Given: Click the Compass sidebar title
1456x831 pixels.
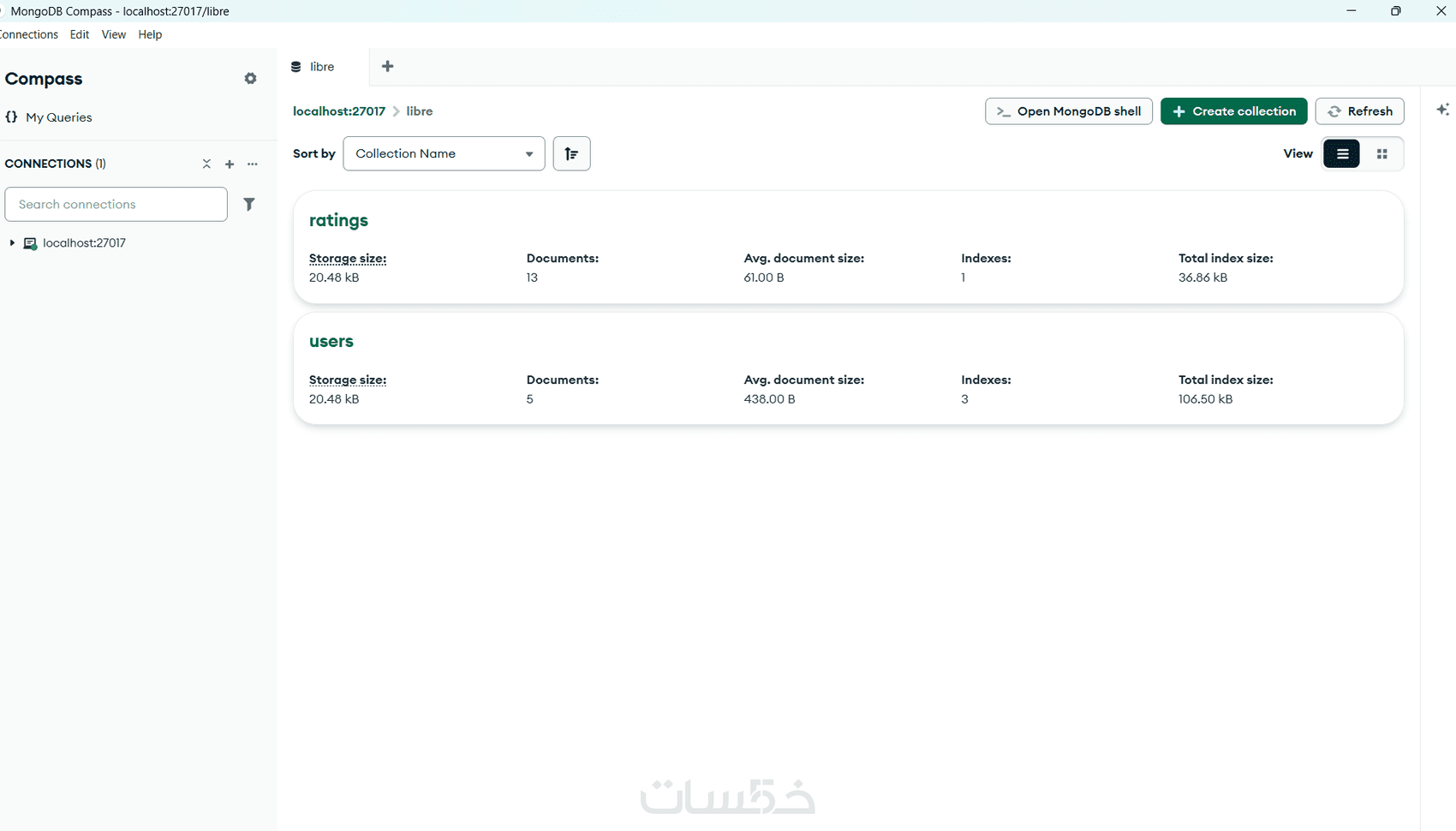Looking at the screenshot, I should tap(44, 79).
